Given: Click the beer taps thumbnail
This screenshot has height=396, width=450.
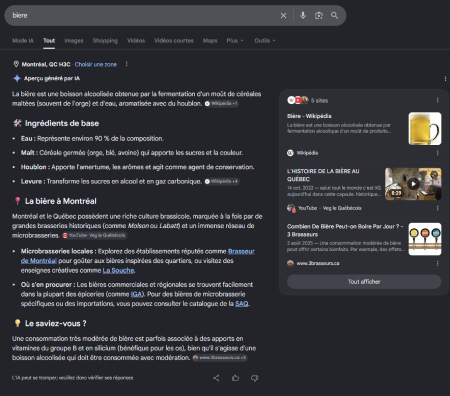Looking at the screenshot, I should tap(425, 239).
